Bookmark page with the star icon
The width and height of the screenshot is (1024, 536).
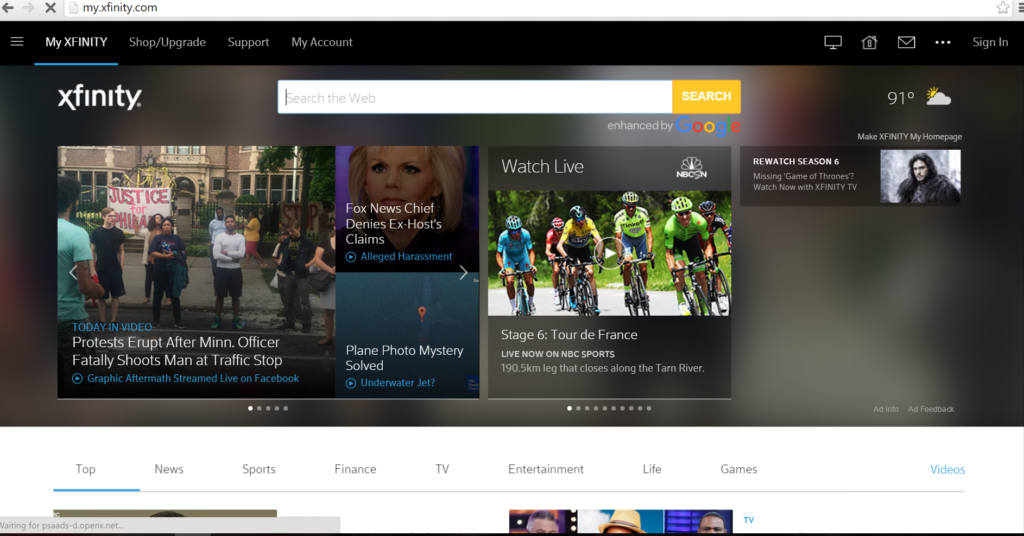point(1002,8)
